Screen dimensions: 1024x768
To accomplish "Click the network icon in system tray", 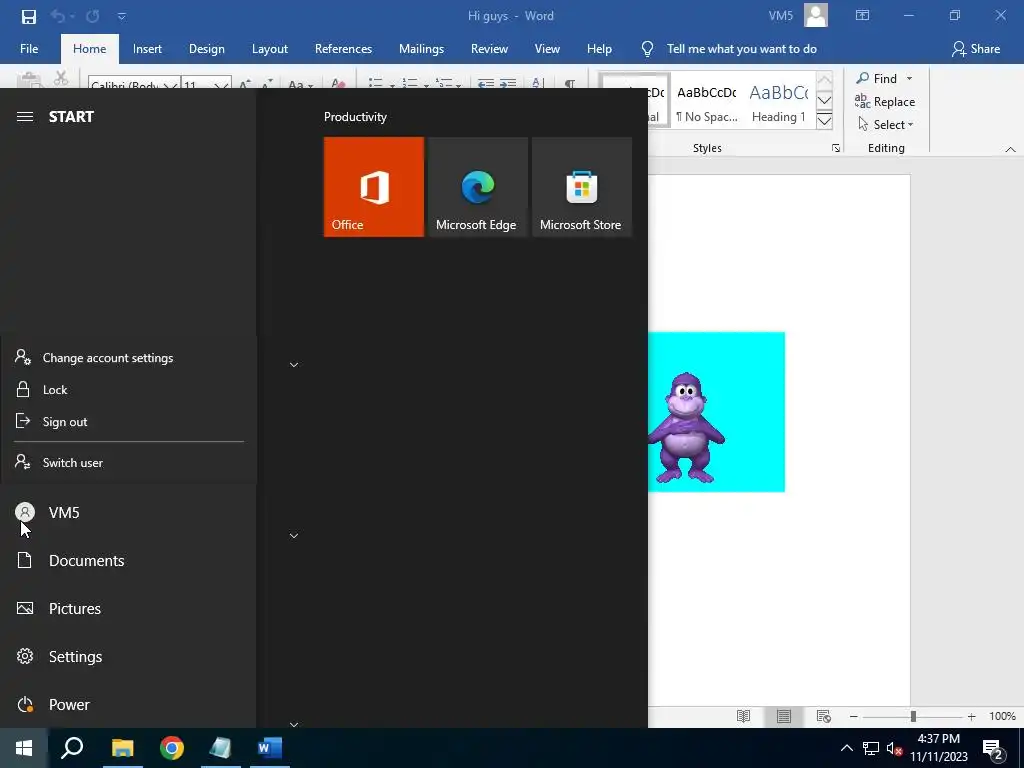I will (x=871, y=748).
